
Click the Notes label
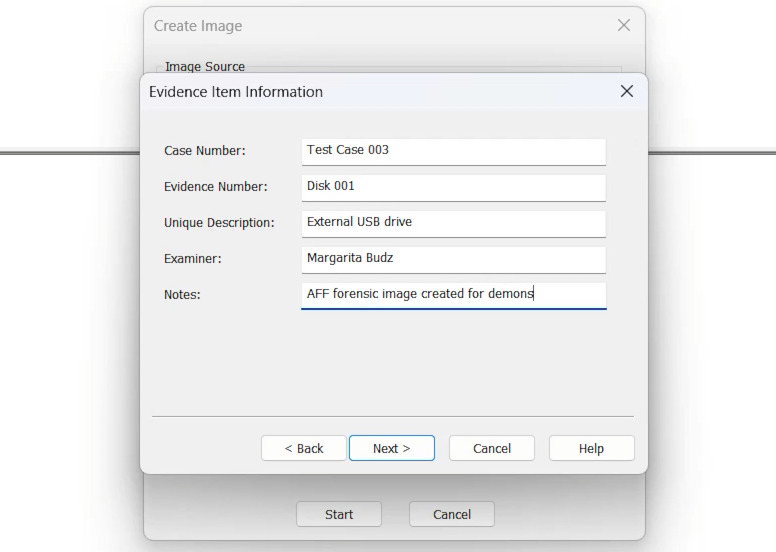click(182, 295)
